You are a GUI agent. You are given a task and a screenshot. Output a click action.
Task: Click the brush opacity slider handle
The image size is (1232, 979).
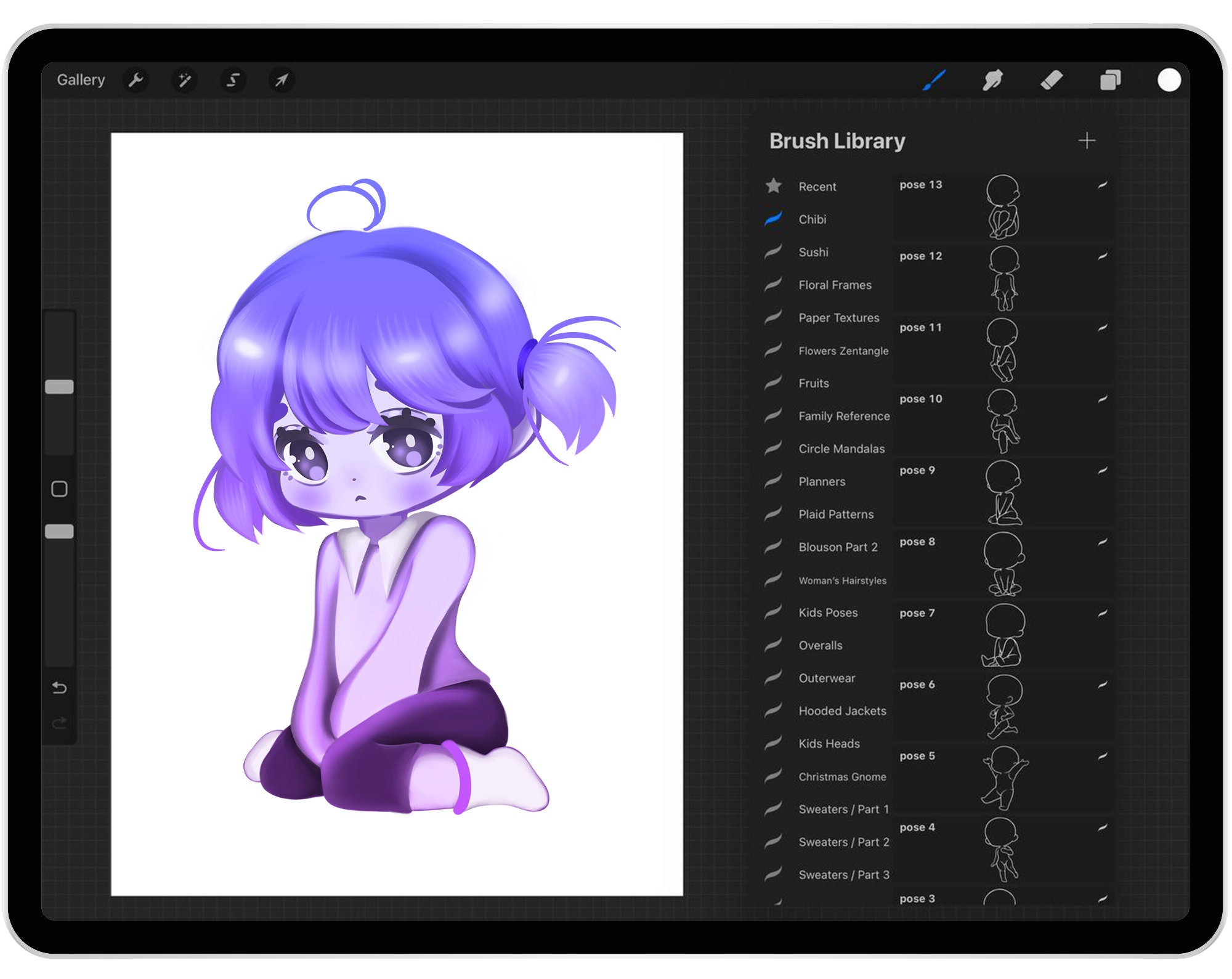coord(59,532)
